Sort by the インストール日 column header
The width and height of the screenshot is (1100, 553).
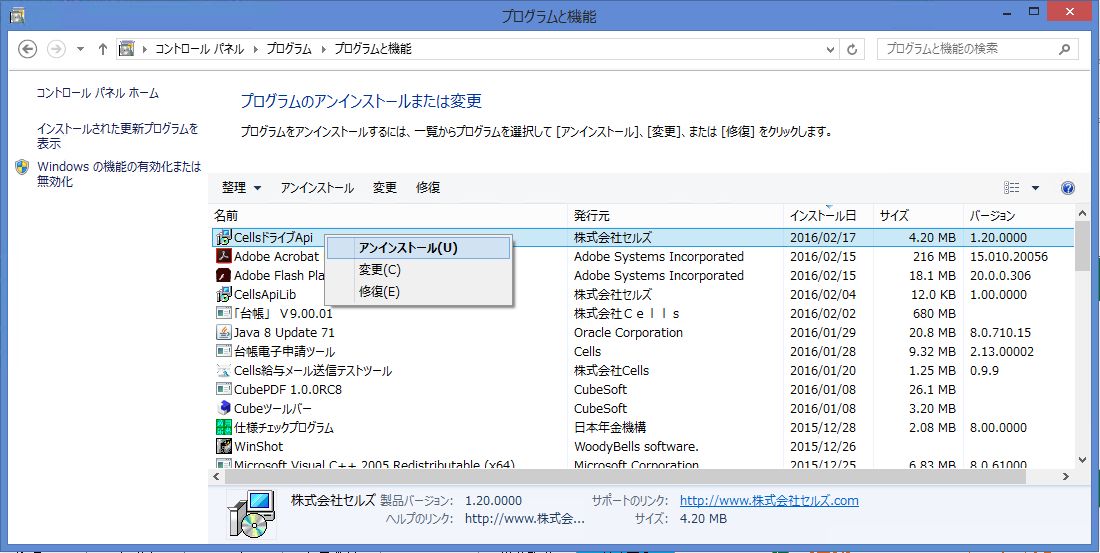(829, 216)
